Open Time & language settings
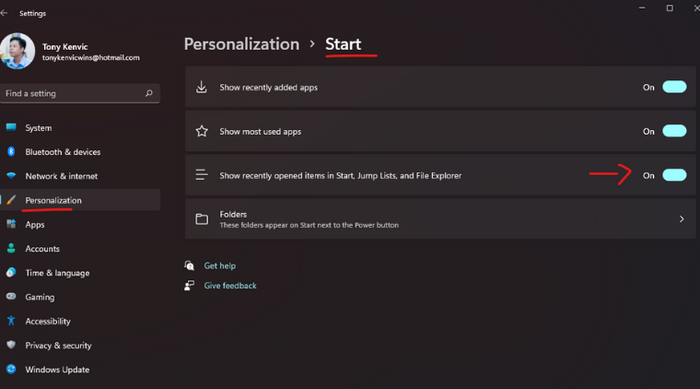The image size is (700, 389). point(57,272)
